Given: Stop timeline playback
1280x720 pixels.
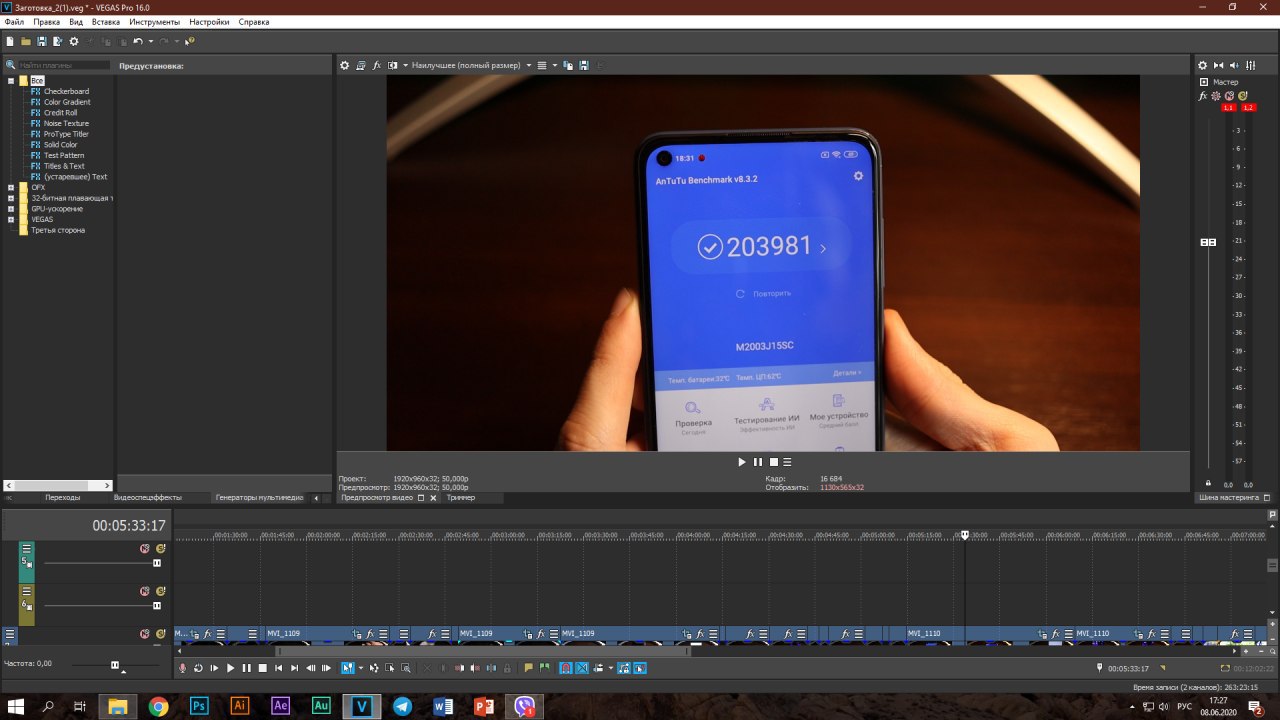Looking at the screenshot, I should [x=262, y=668].
